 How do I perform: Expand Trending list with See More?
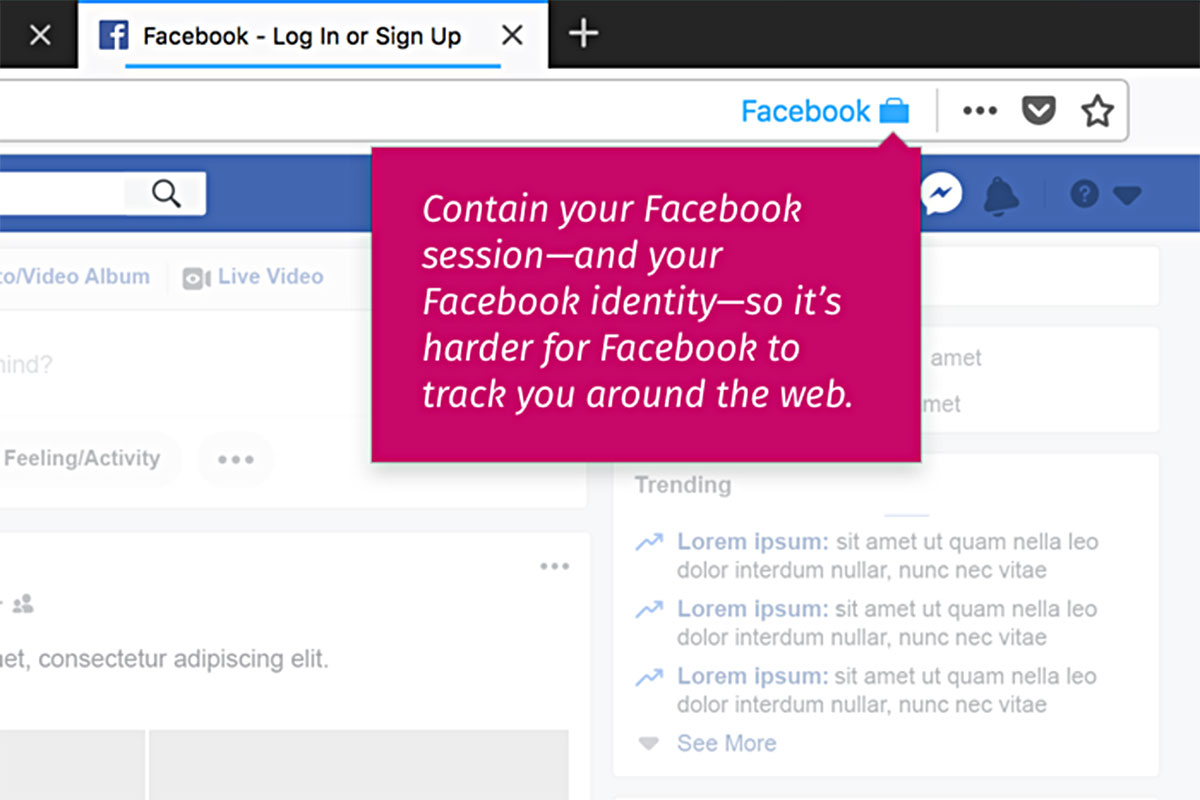(x=726, y=743)
